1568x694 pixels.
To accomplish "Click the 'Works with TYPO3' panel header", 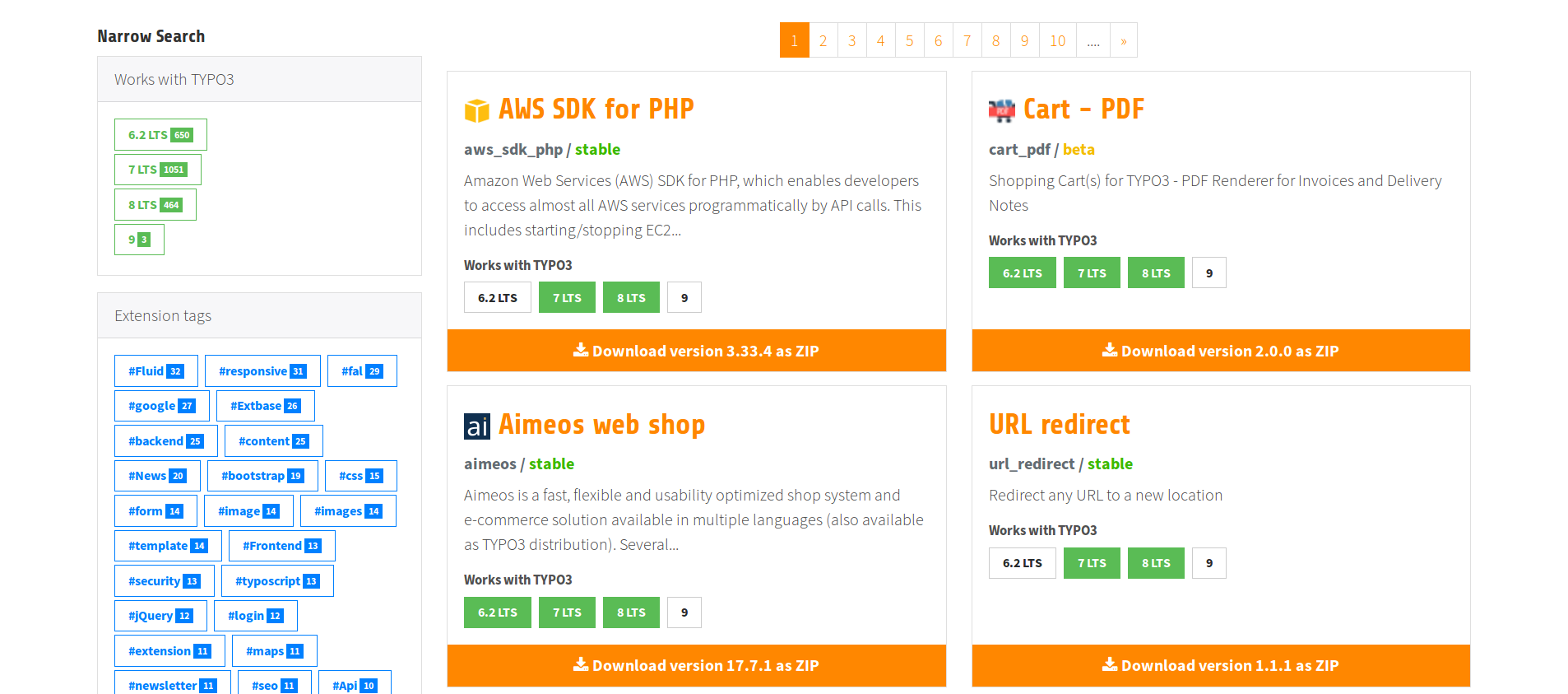I will click(x=259, y=79).
